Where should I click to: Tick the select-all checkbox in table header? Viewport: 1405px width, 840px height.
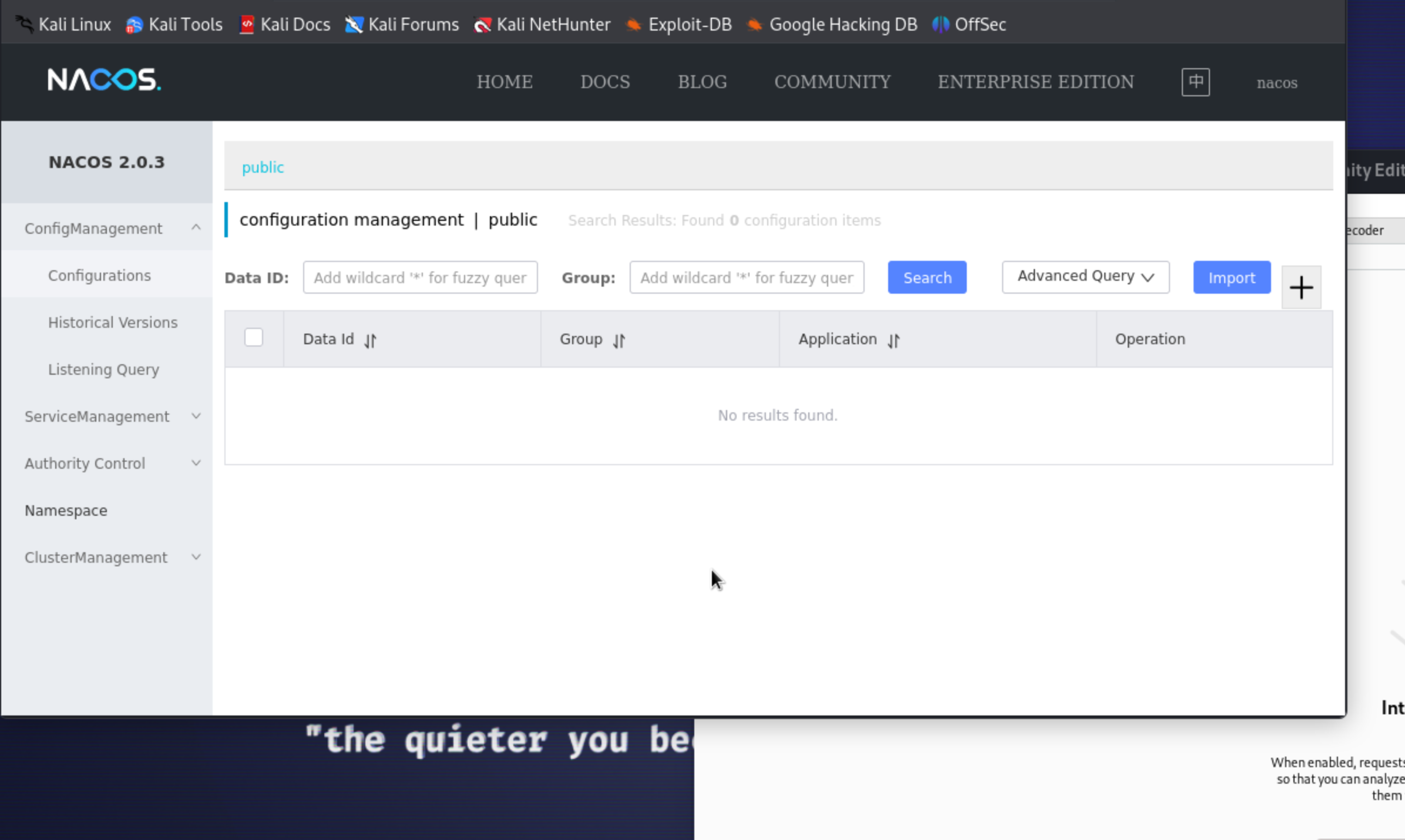pos(254,338)
